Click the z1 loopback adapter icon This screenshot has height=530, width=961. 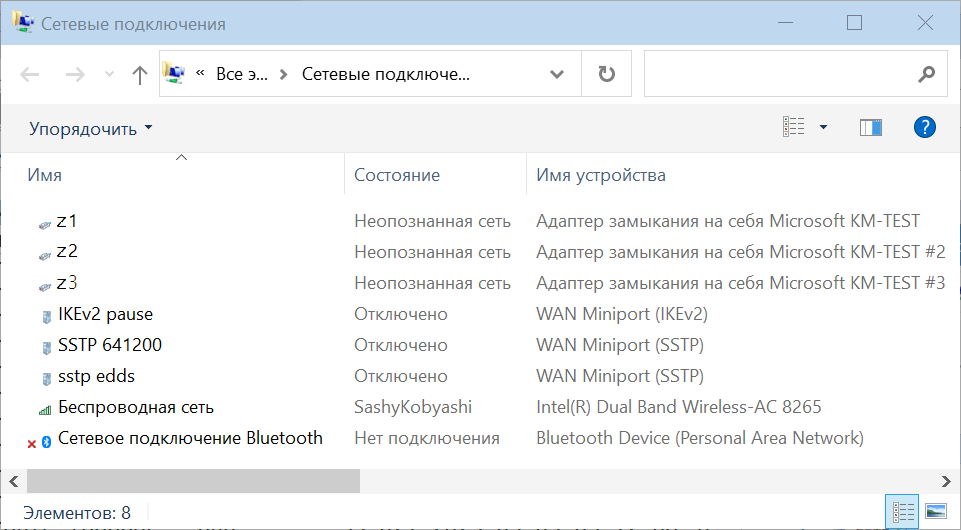tap(45, 225)
